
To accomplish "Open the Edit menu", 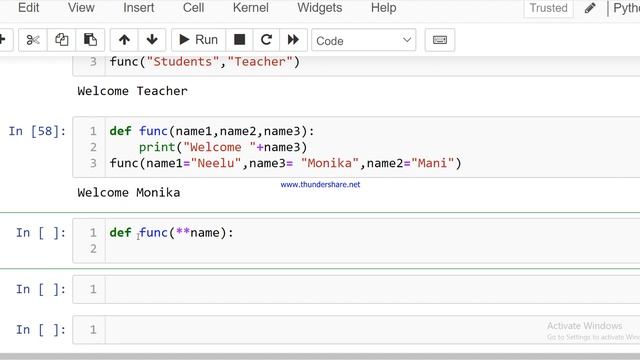I will pyautogui.click(x=29, y=8).
